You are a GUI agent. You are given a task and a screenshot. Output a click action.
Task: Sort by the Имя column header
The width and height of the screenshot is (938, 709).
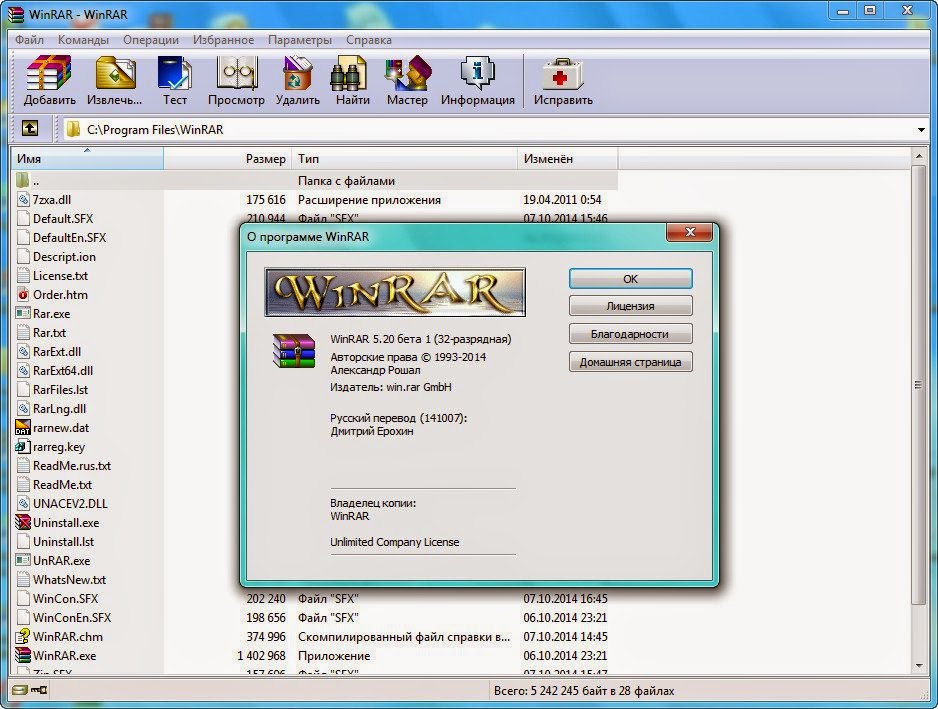87,159
